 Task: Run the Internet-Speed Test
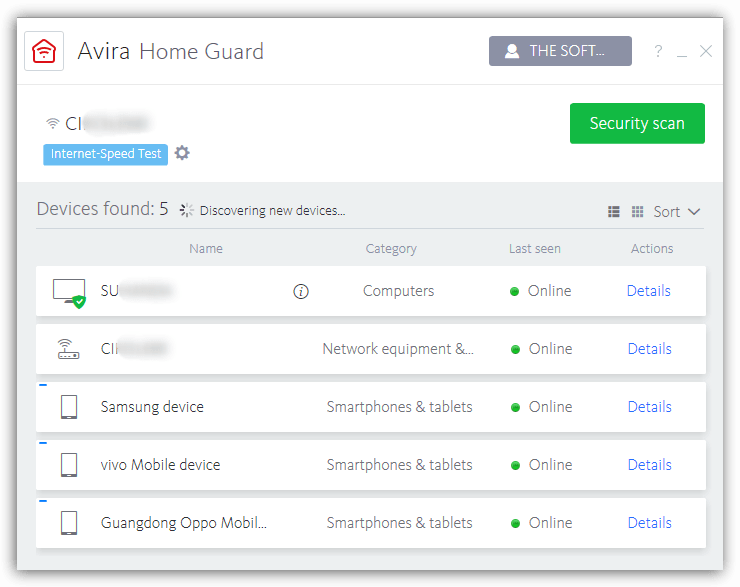[x=105, y=154]
